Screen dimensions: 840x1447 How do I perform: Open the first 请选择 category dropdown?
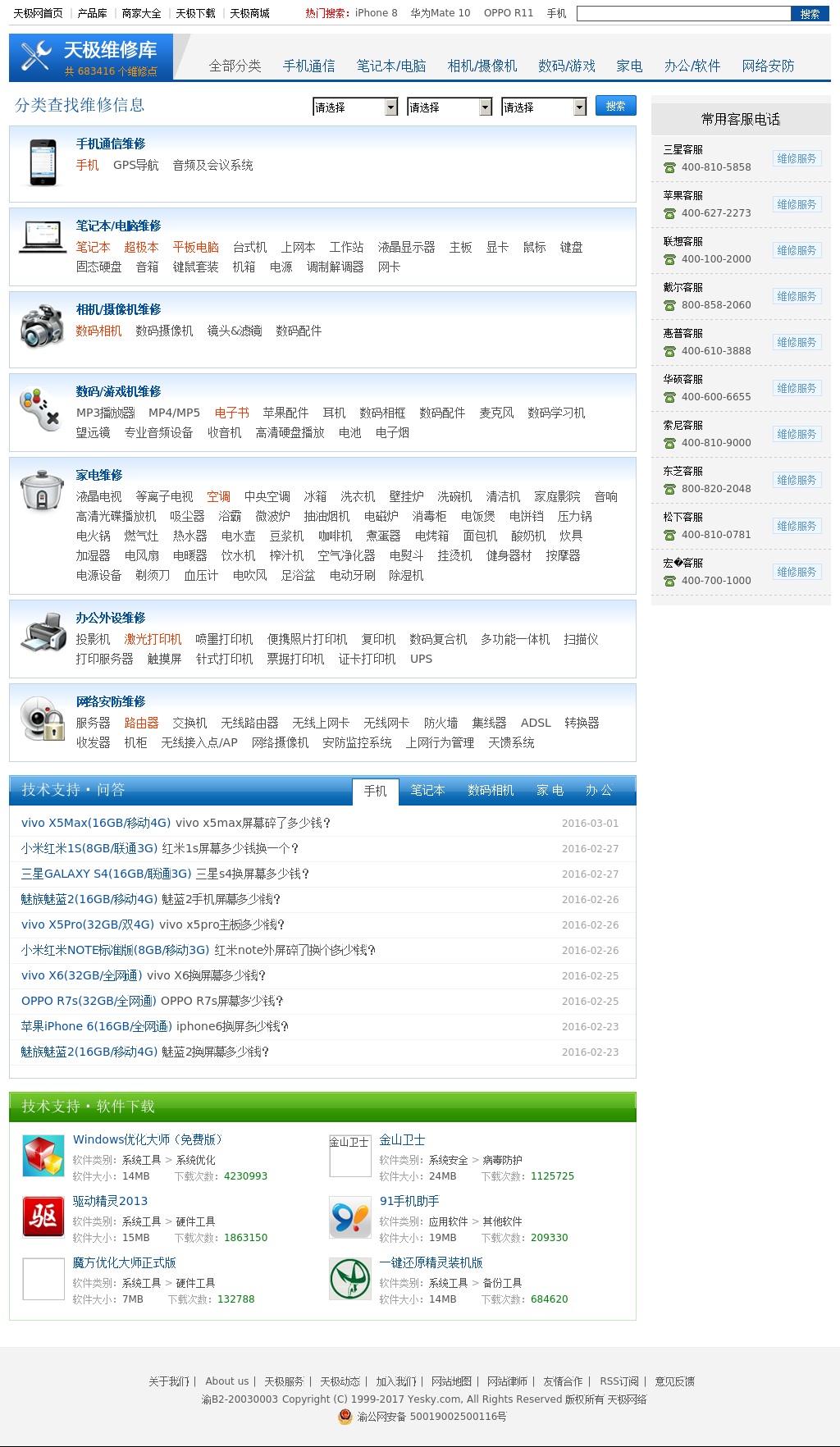tap(355, 107)
